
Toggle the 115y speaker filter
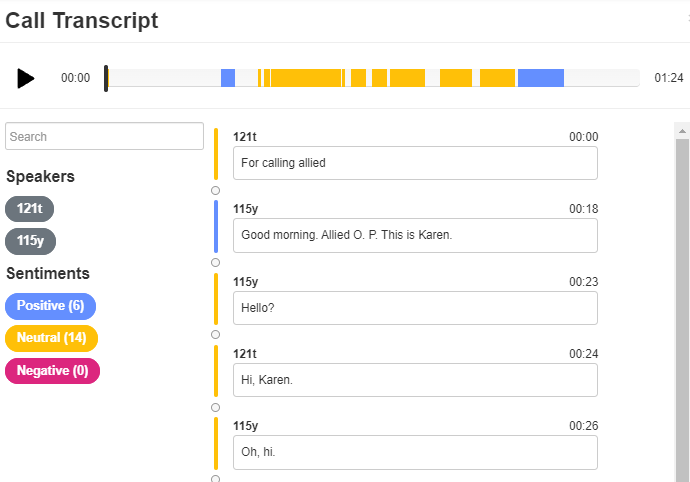tap(30, 241)
